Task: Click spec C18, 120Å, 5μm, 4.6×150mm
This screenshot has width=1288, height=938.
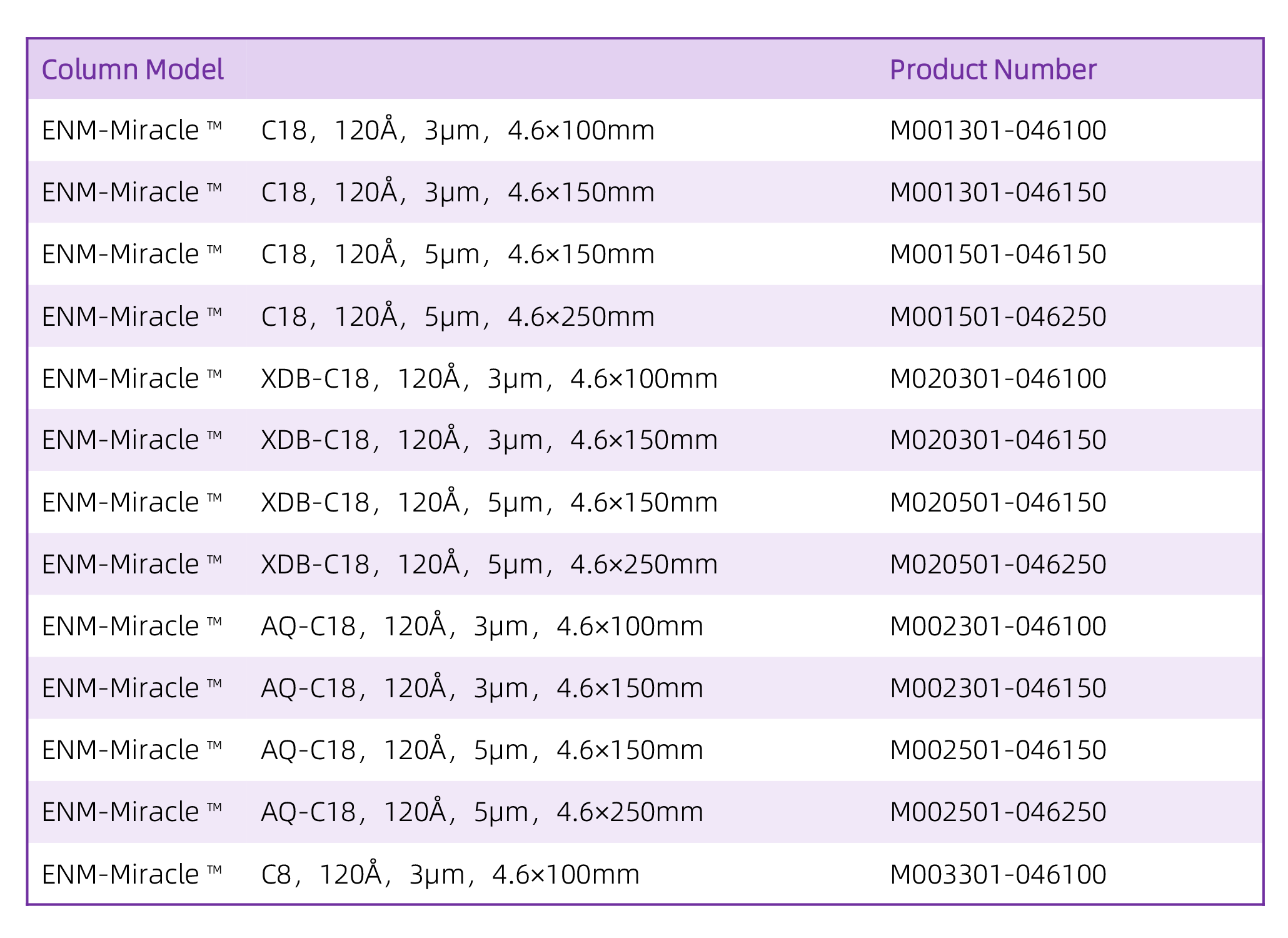Action: tap(458, 253)
